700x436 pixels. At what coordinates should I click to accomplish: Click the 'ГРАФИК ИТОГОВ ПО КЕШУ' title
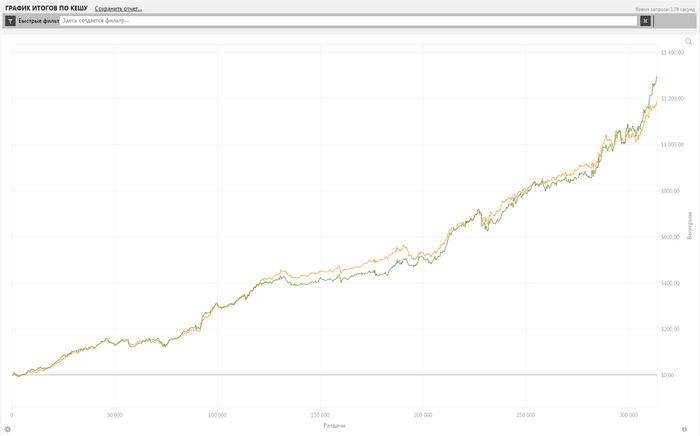(x=46, y=8)
